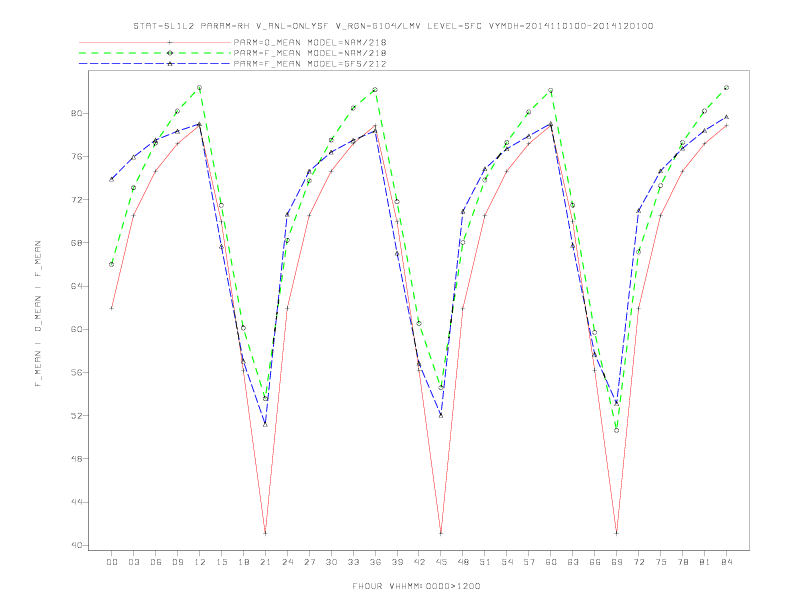This screenshot has height=612, width=792.
Task: Click the circle marker on the green legend line
Action: (170, 53)
